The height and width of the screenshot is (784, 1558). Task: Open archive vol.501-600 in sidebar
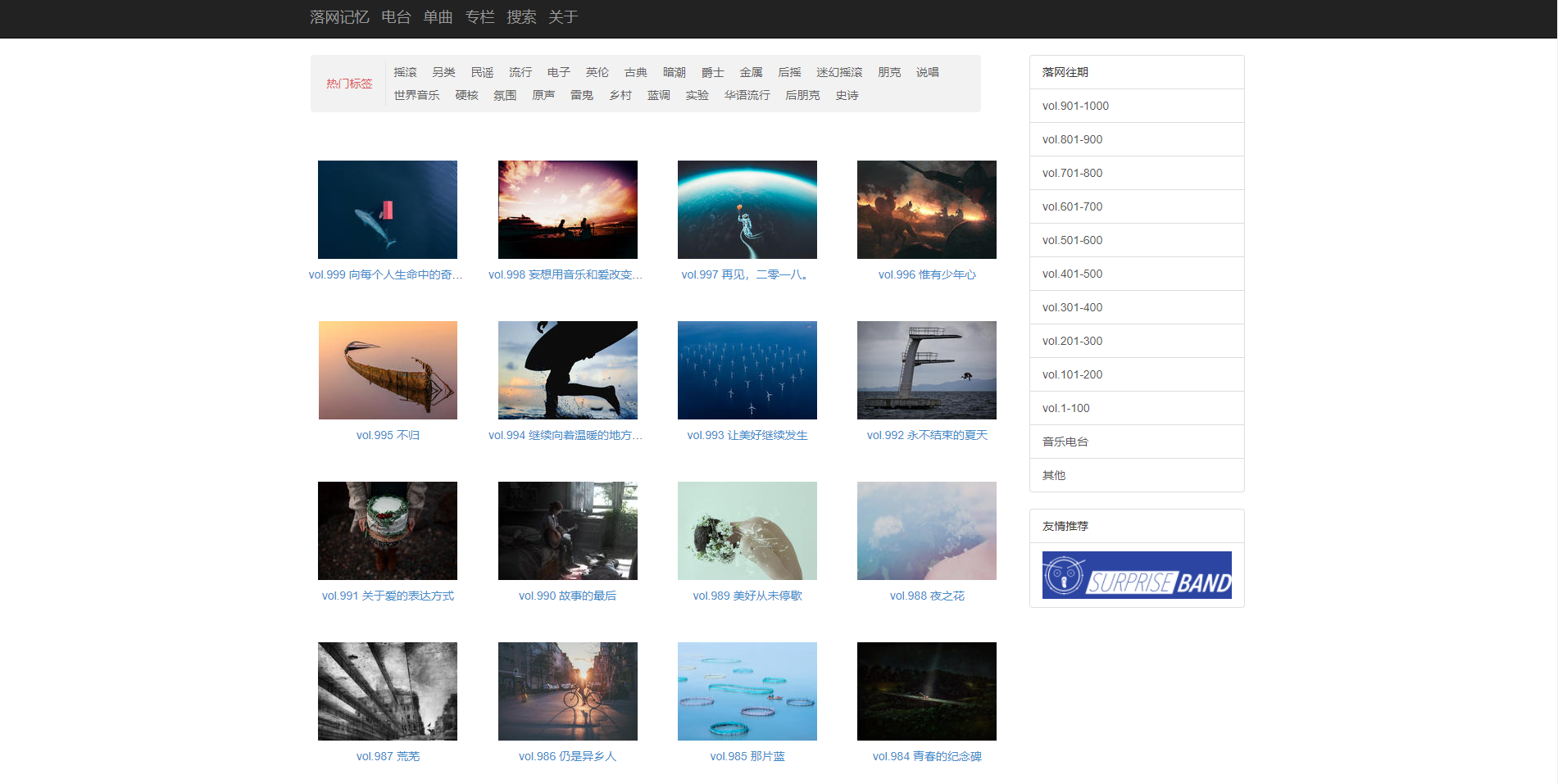click(1137, 240)
